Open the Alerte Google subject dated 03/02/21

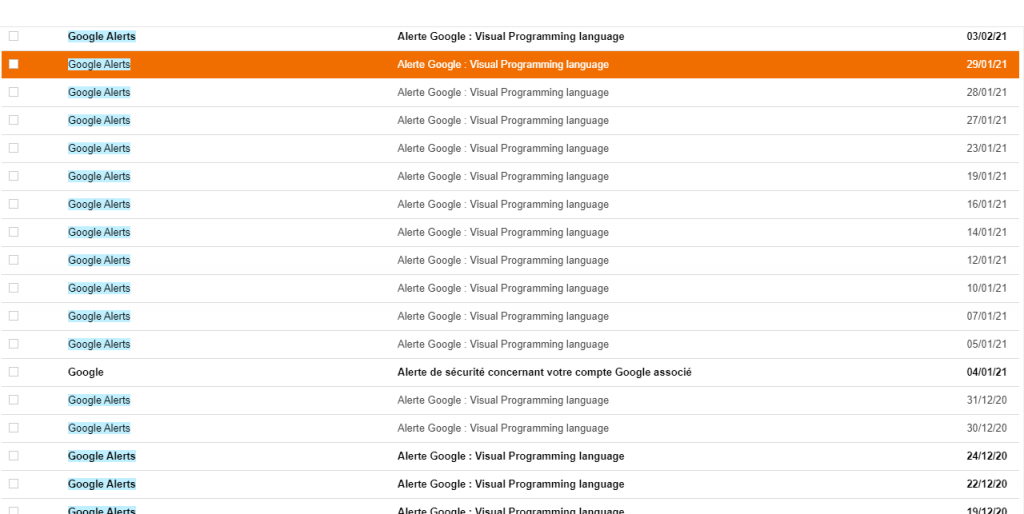click(510, 36)
